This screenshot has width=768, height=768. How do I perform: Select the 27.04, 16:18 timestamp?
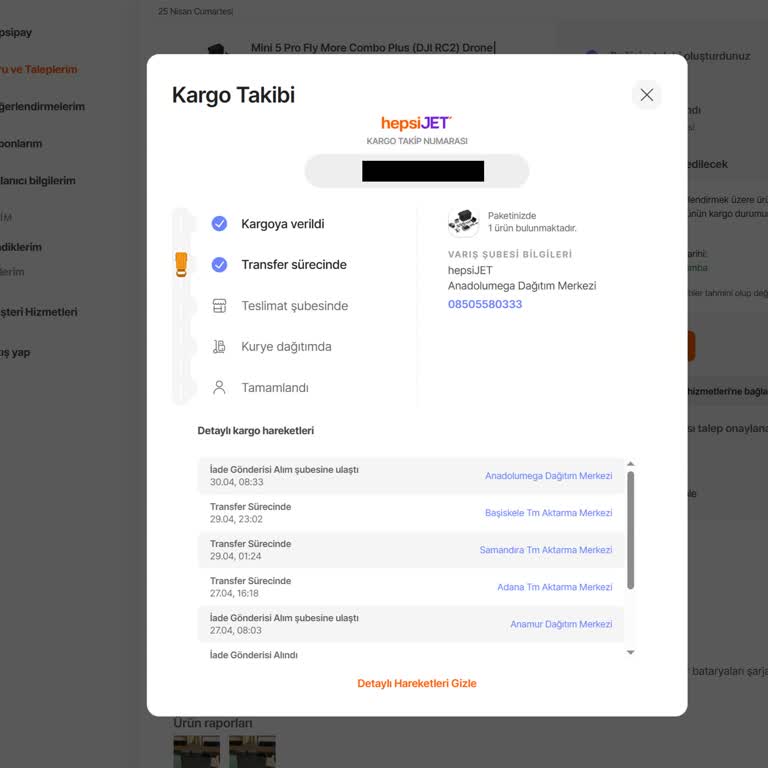[234, 593]
